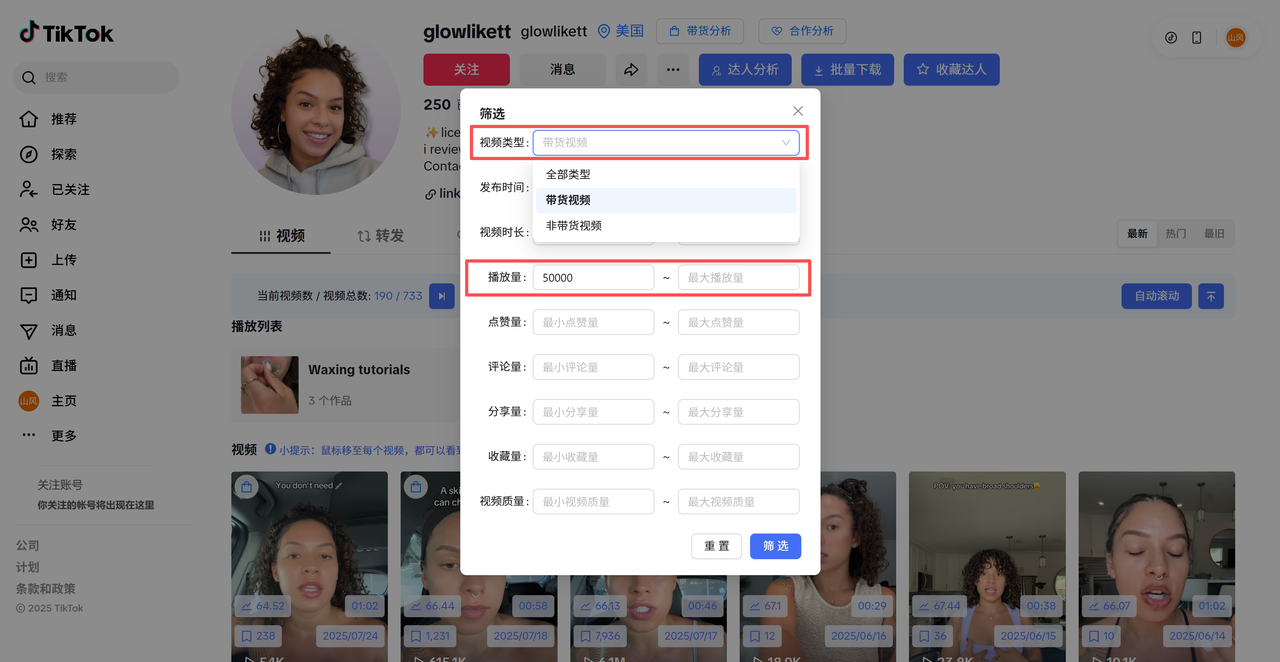Select the 热门 sort tab

pyautogui.click(x=1176, y=234)
